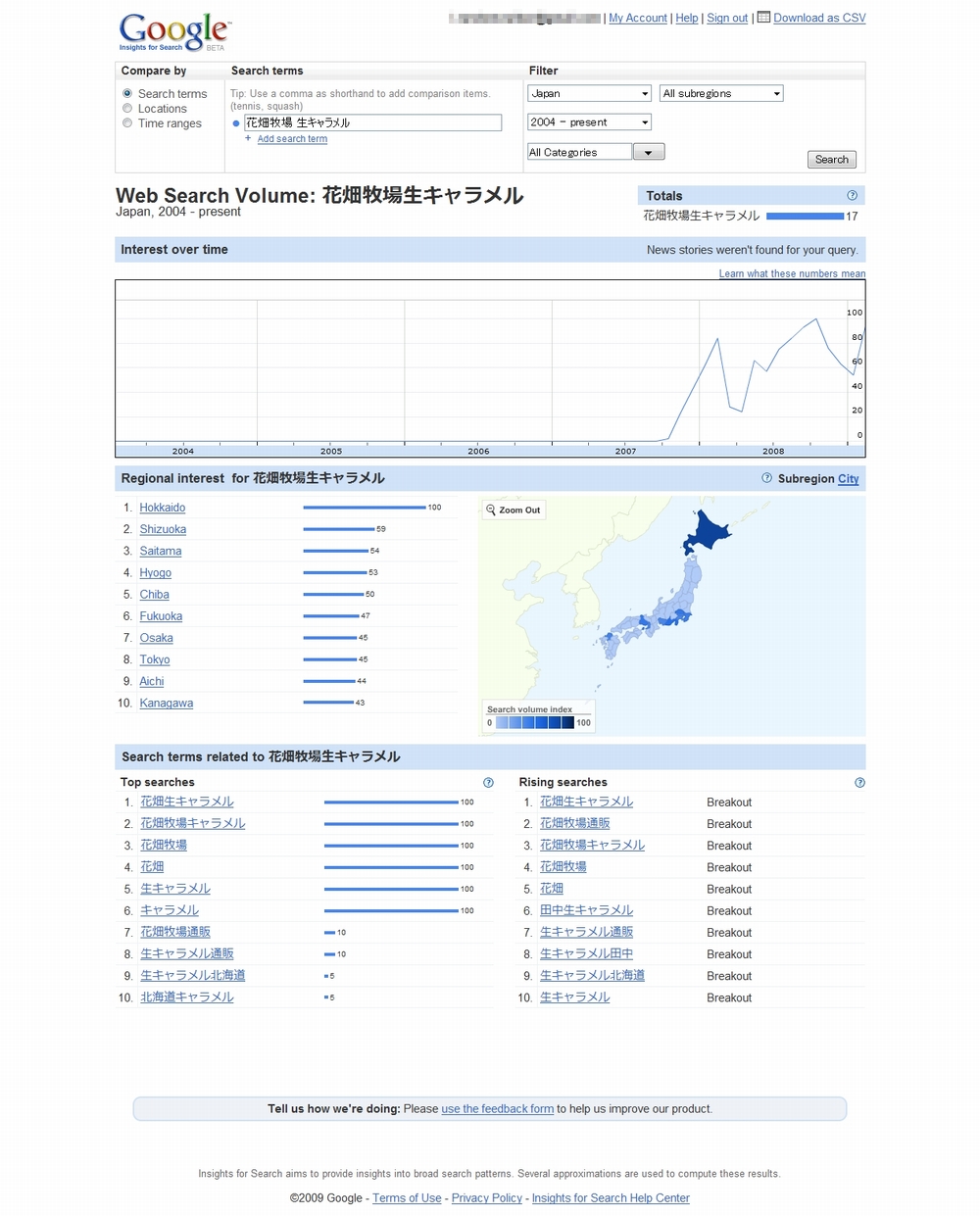980x1216 pixels.
Task: Click the Subregion help question mark icon
Action: click(x=766, y=478)
